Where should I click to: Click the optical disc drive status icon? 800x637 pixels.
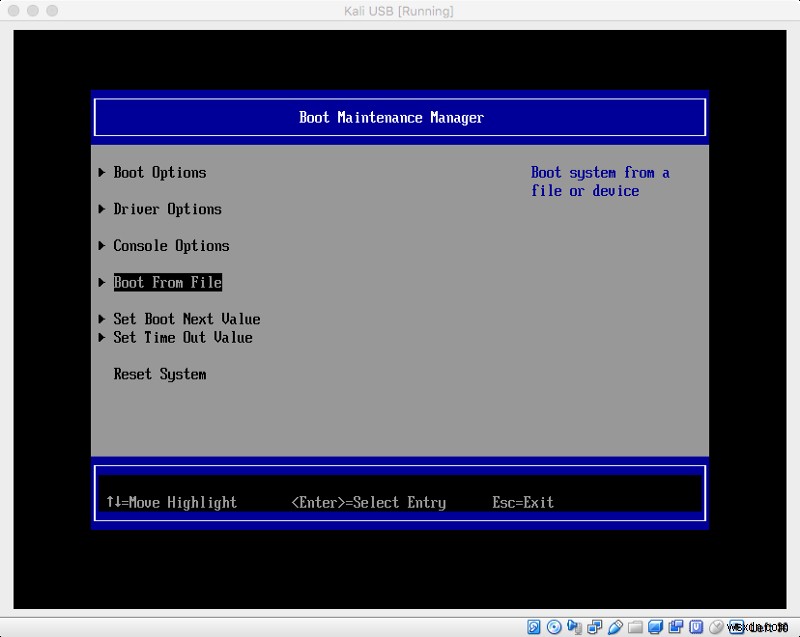pyautogui.click(x=554, y=627)
